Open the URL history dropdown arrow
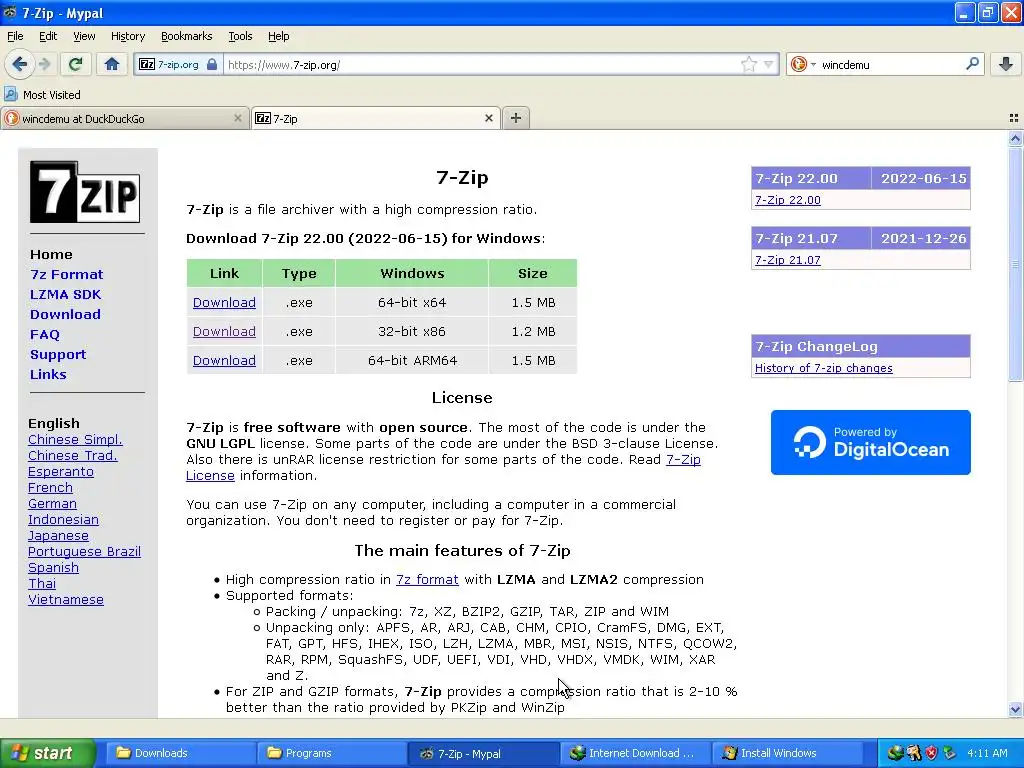 [x=769, y=64]
